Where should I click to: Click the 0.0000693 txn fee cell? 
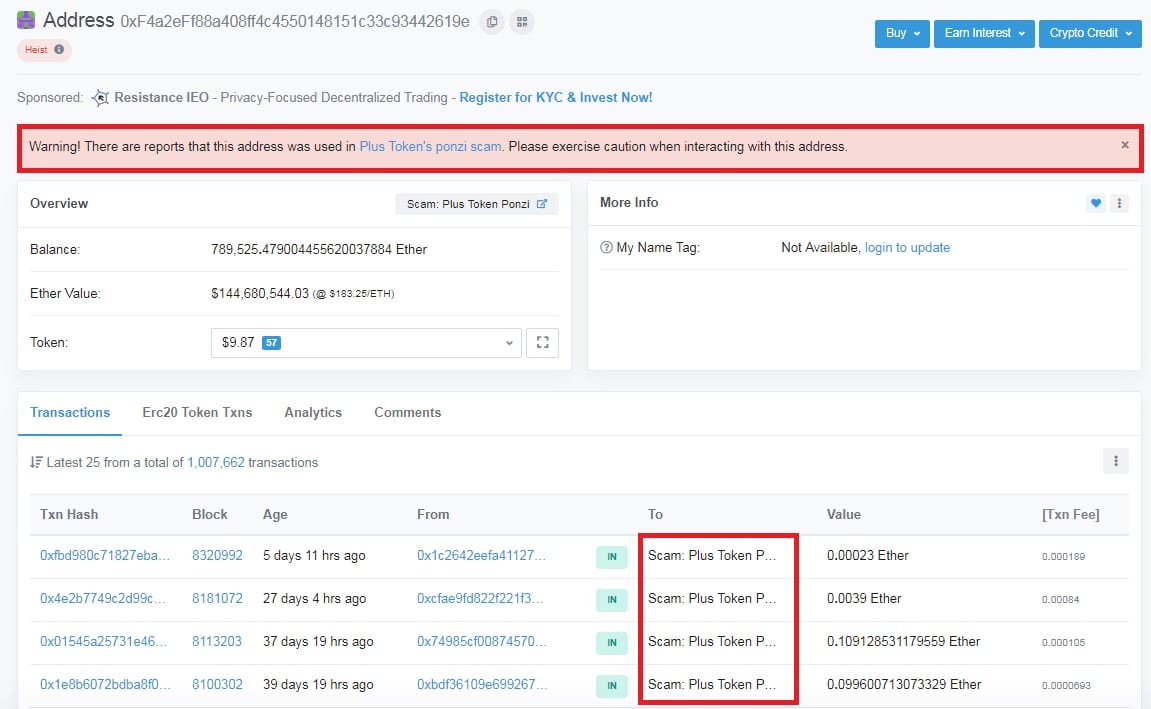coord(1066,686)
